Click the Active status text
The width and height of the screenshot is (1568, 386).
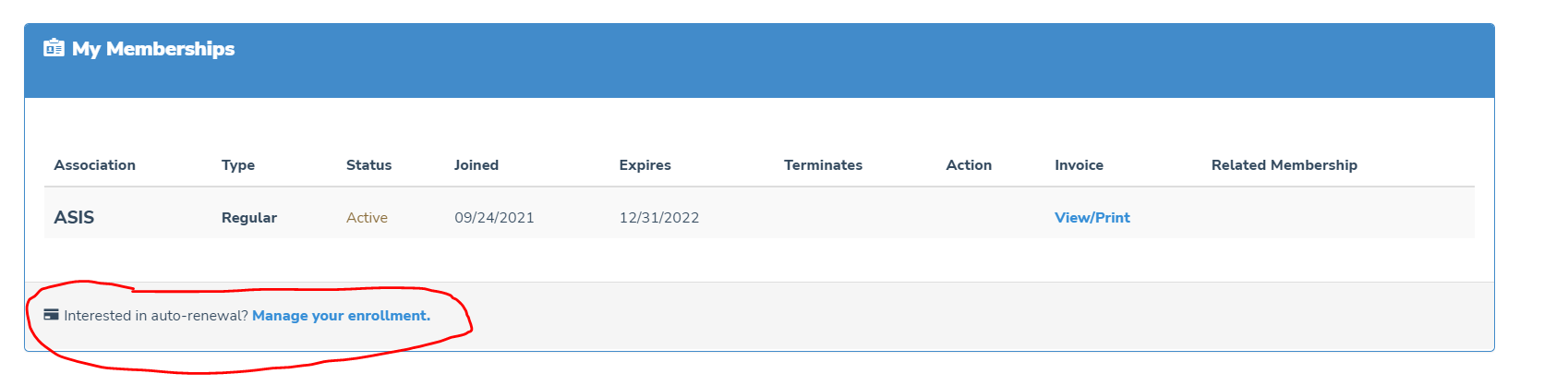[x=367, y=218]
